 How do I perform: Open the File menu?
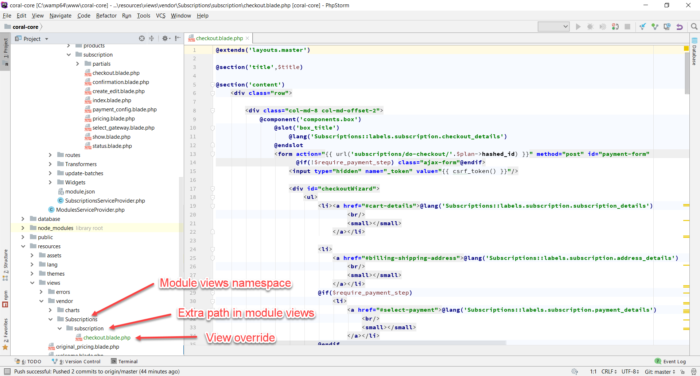tap(7, 16)
